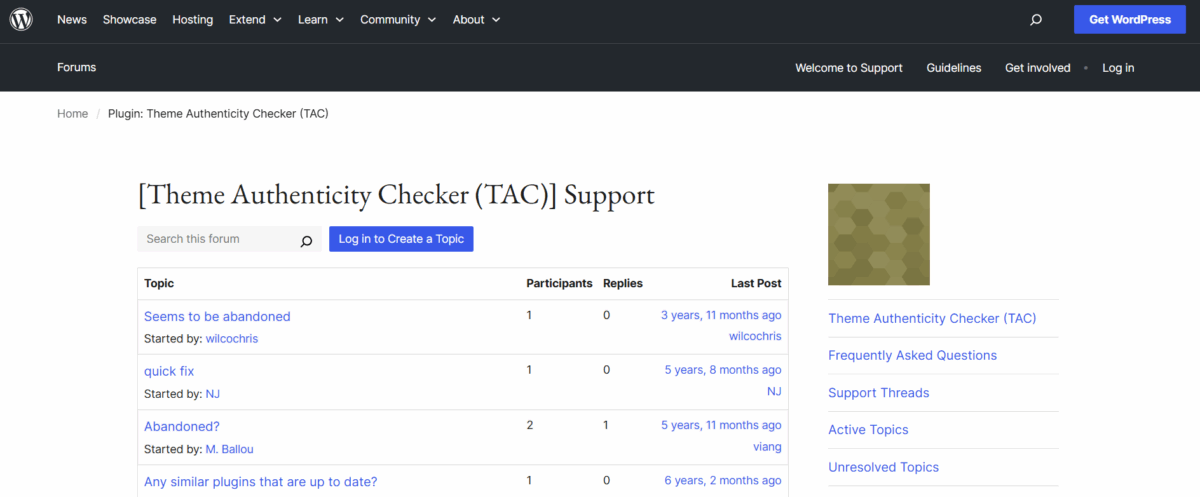This screenshot has width=1200, height=497.
Task: Open Frequently Asked Questions sidebar link
Action: pos(912,356)
